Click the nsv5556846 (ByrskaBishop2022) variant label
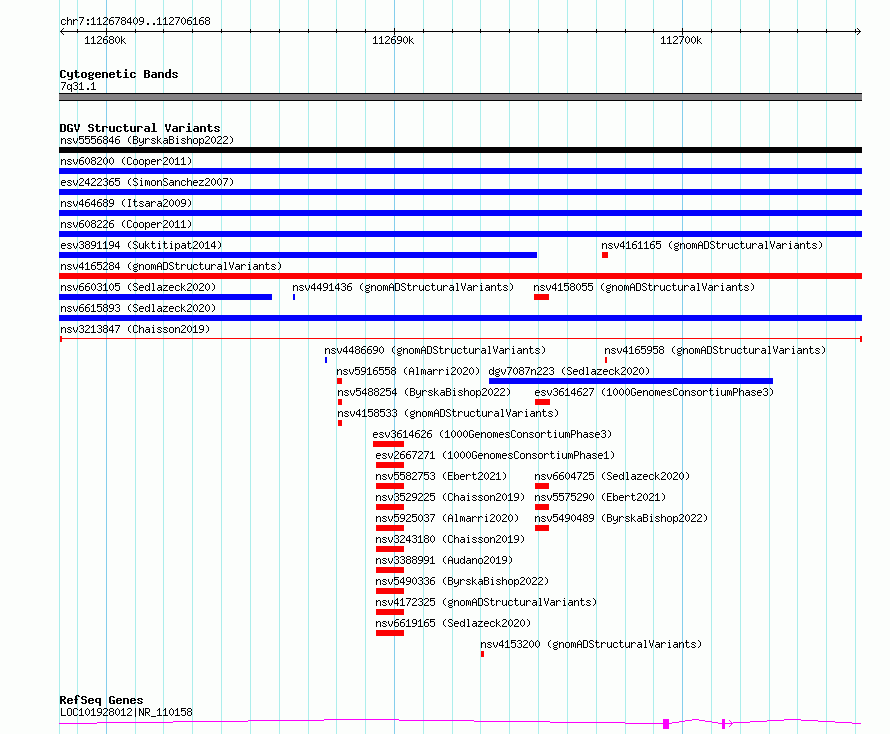 click(x=147, y=140)
